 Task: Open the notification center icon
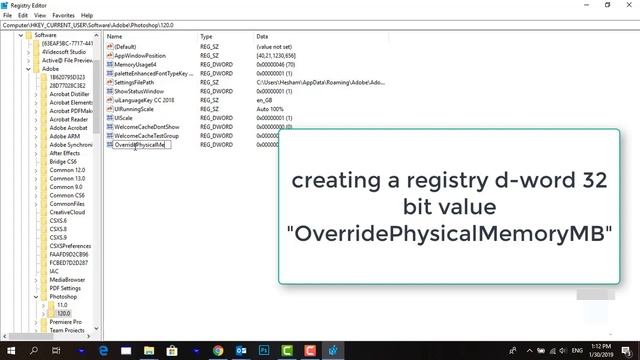(627, 351)
